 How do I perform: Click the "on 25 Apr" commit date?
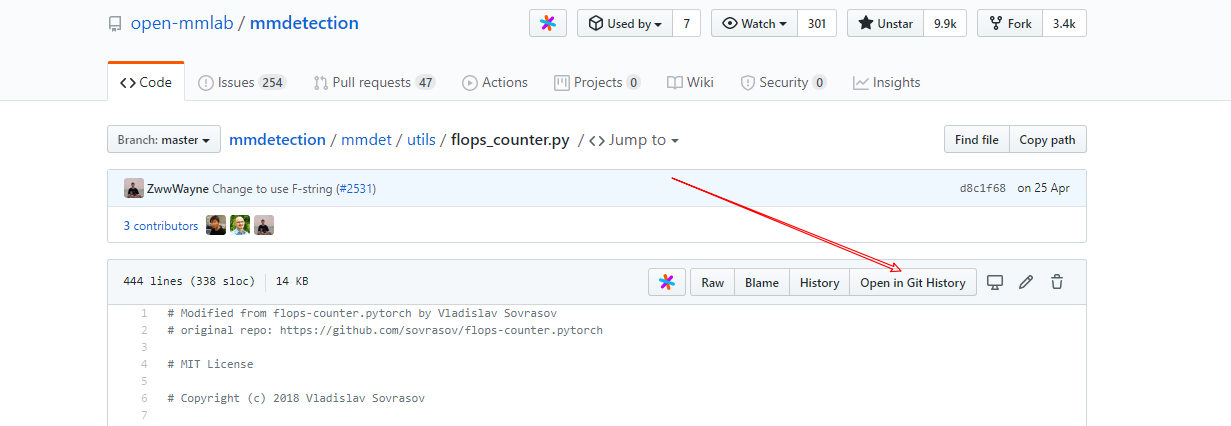point(1044,188)
